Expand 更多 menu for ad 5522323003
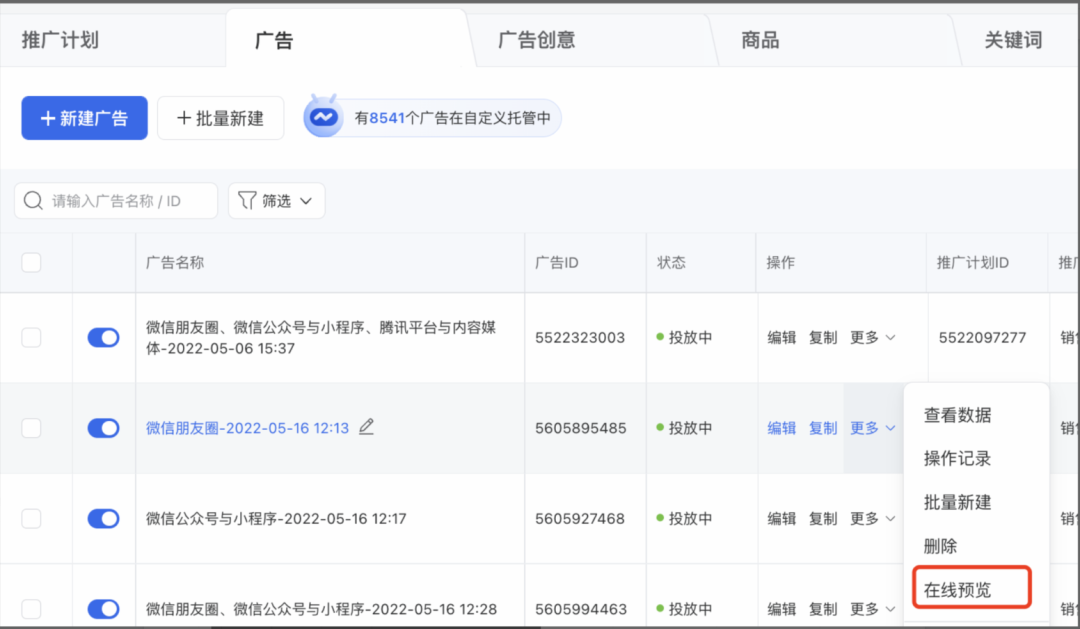This screenshot has width=1080, height=629. click(871, 338)
